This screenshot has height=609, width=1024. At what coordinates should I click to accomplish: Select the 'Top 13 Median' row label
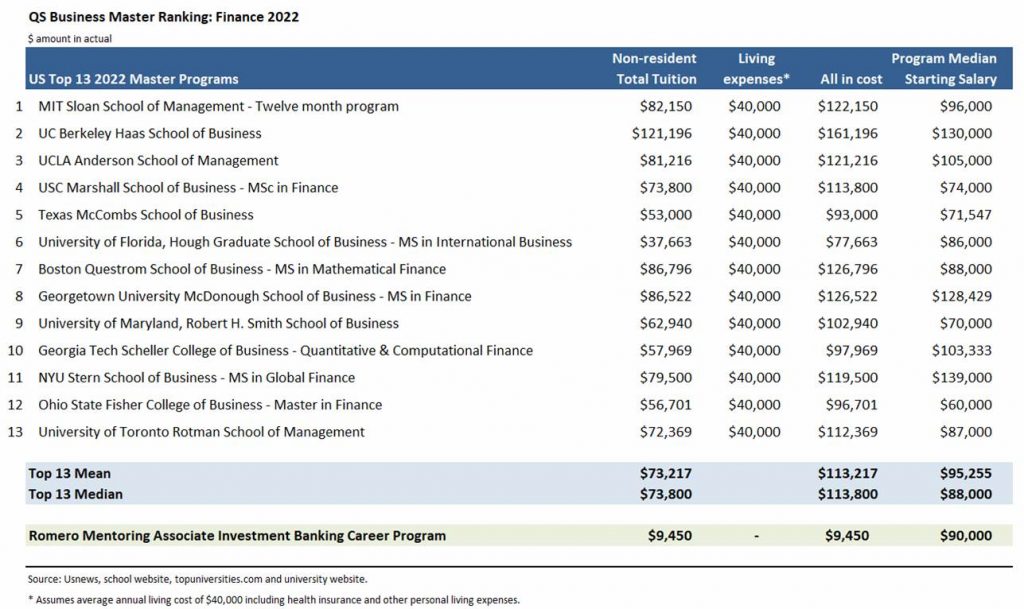tap(75, 494)
